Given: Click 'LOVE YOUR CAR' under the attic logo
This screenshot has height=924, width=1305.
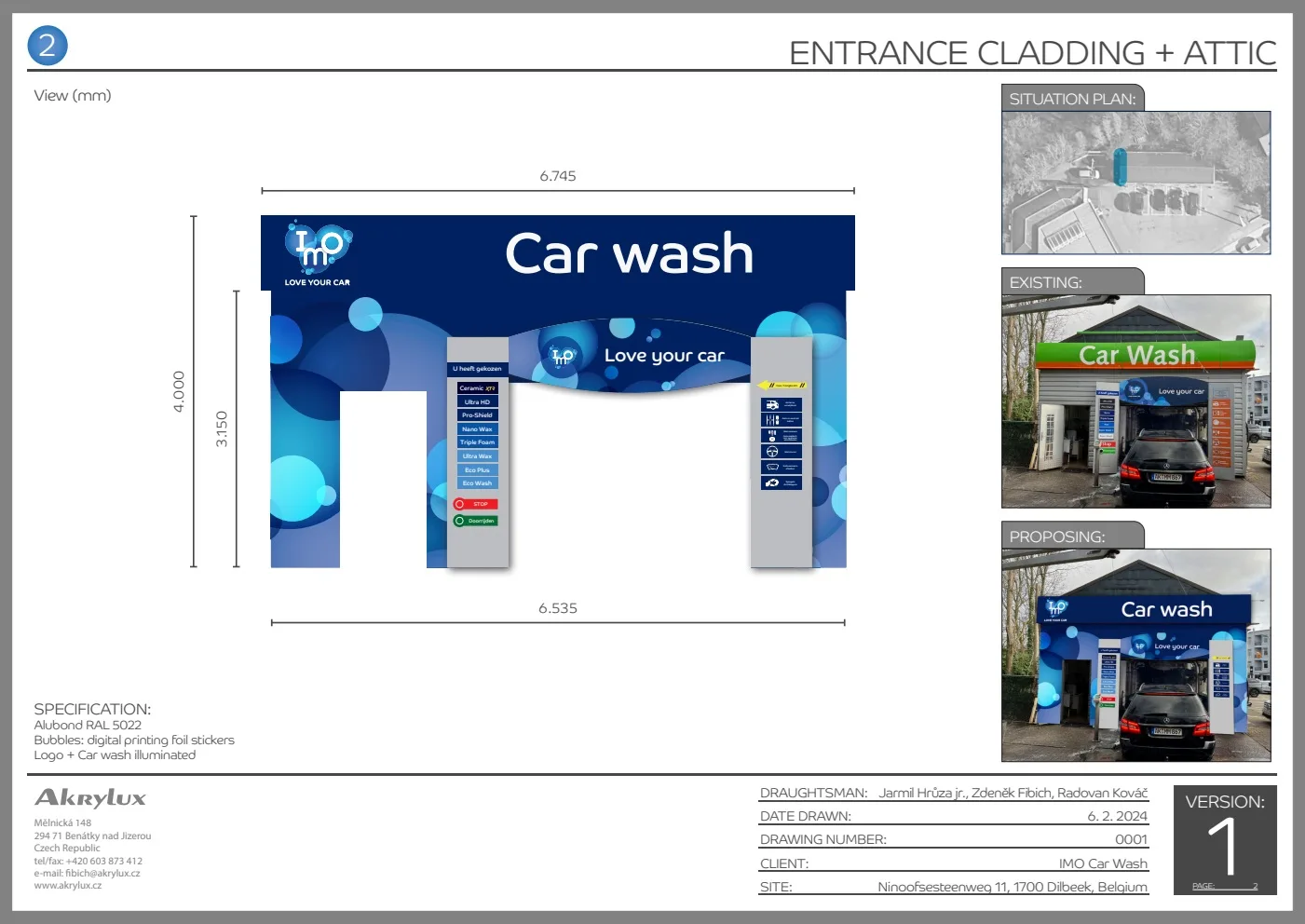Looking at the screenshot, I should (317, 282).
